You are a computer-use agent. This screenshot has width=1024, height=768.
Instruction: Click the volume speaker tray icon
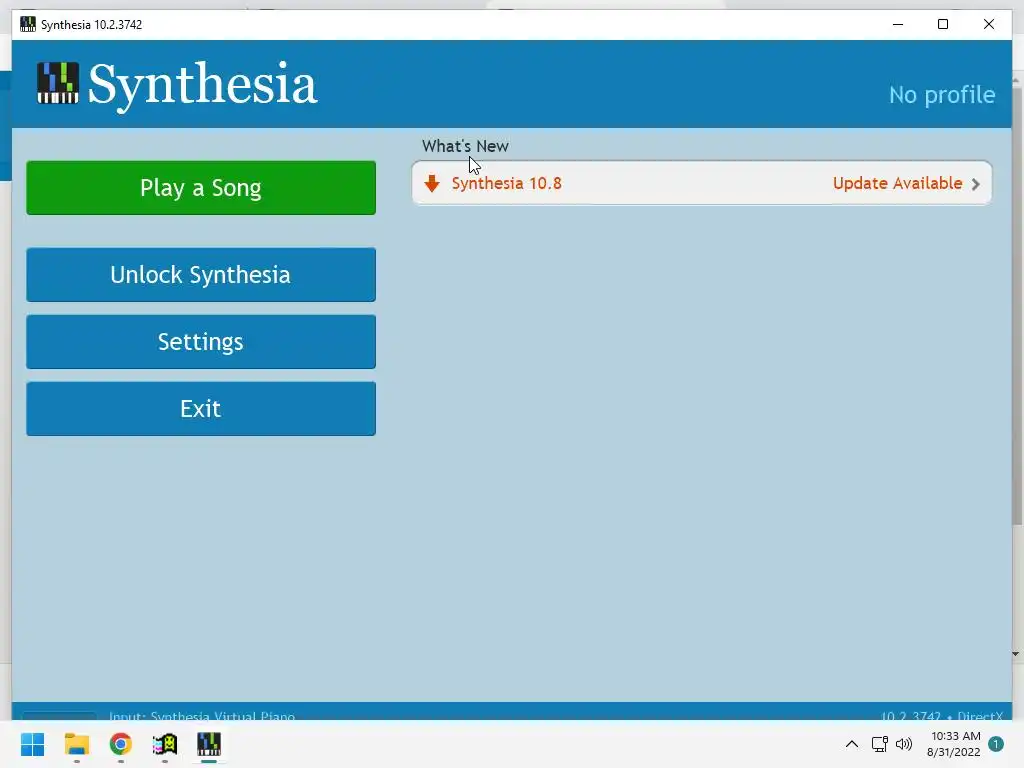pyautogui.click(x=904, y=744)
